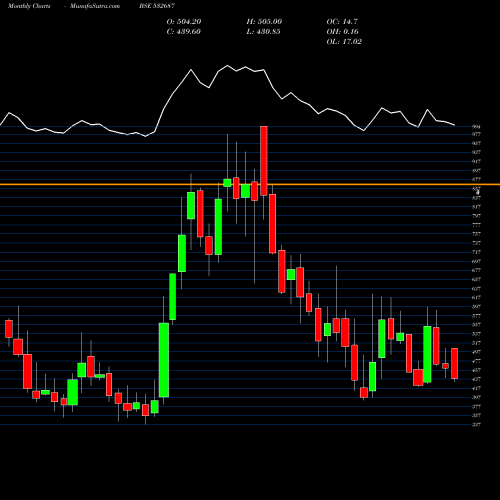Click the 'BSE 532687' symbol text
This screenshot has height=500, width=500.
tap(157, 6)
